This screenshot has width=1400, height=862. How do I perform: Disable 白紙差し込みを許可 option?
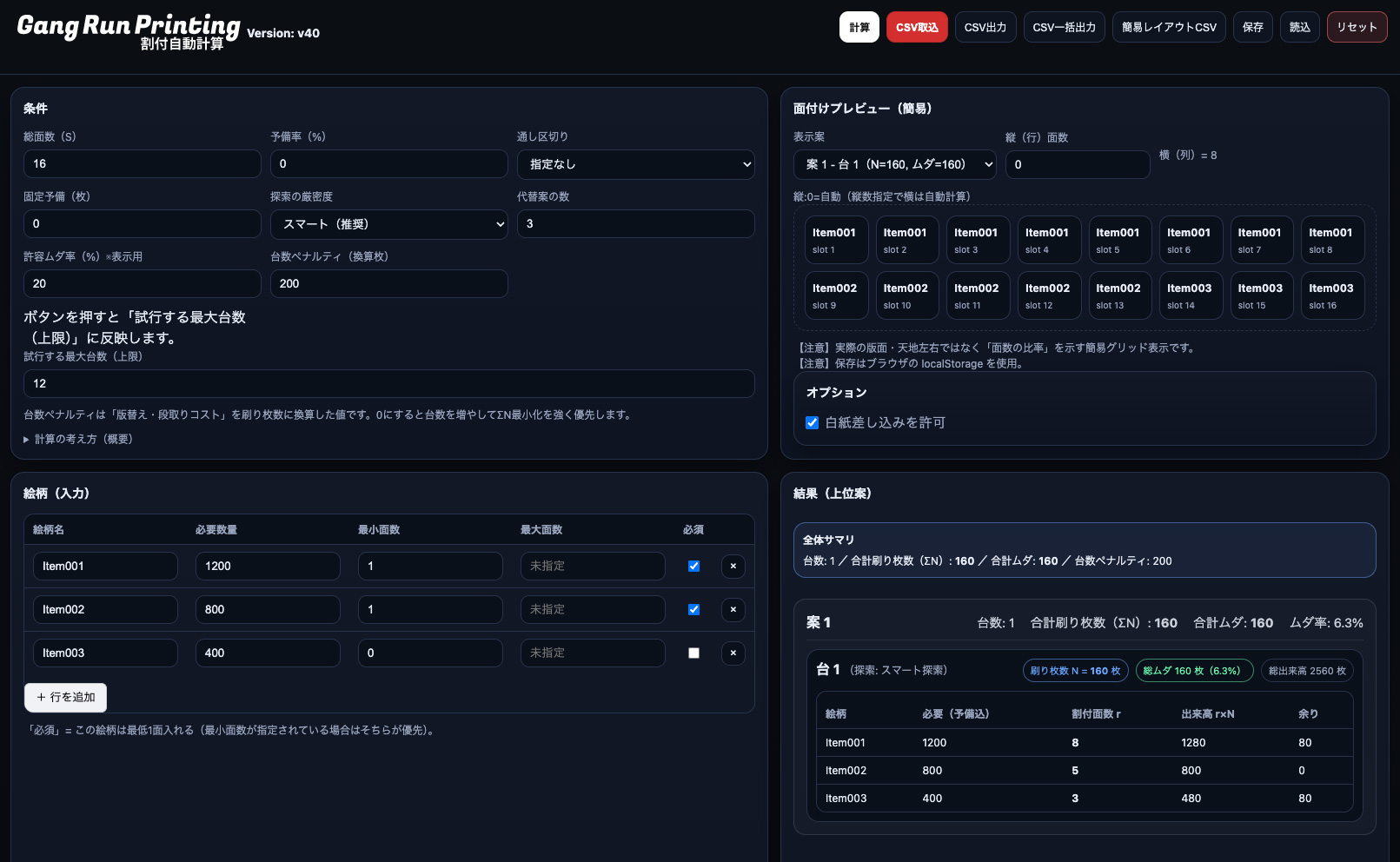[x=812, y=422]
